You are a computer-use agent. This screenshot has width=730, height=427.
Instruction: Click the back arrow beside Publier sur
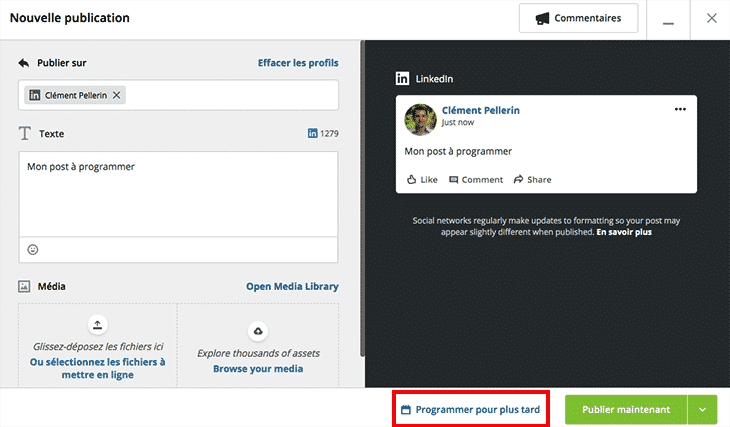pyautogui.click(x=24, y=63)
